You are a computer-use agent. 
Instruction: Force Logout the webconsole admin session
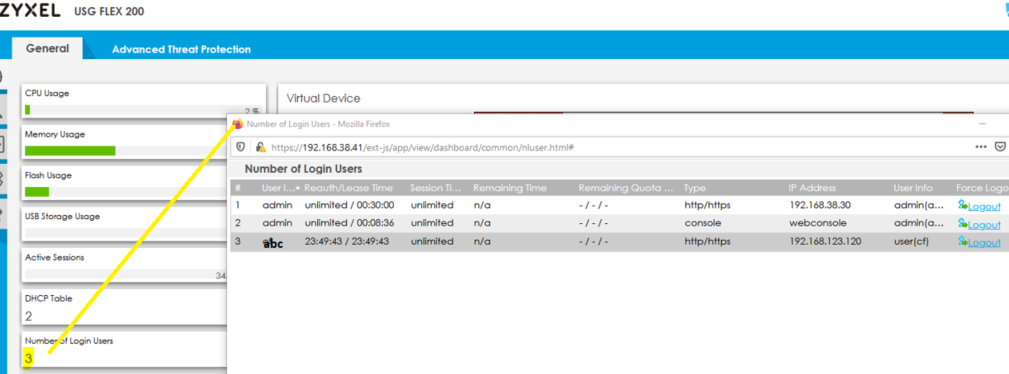pyautogui.click(x=985, y=224)
